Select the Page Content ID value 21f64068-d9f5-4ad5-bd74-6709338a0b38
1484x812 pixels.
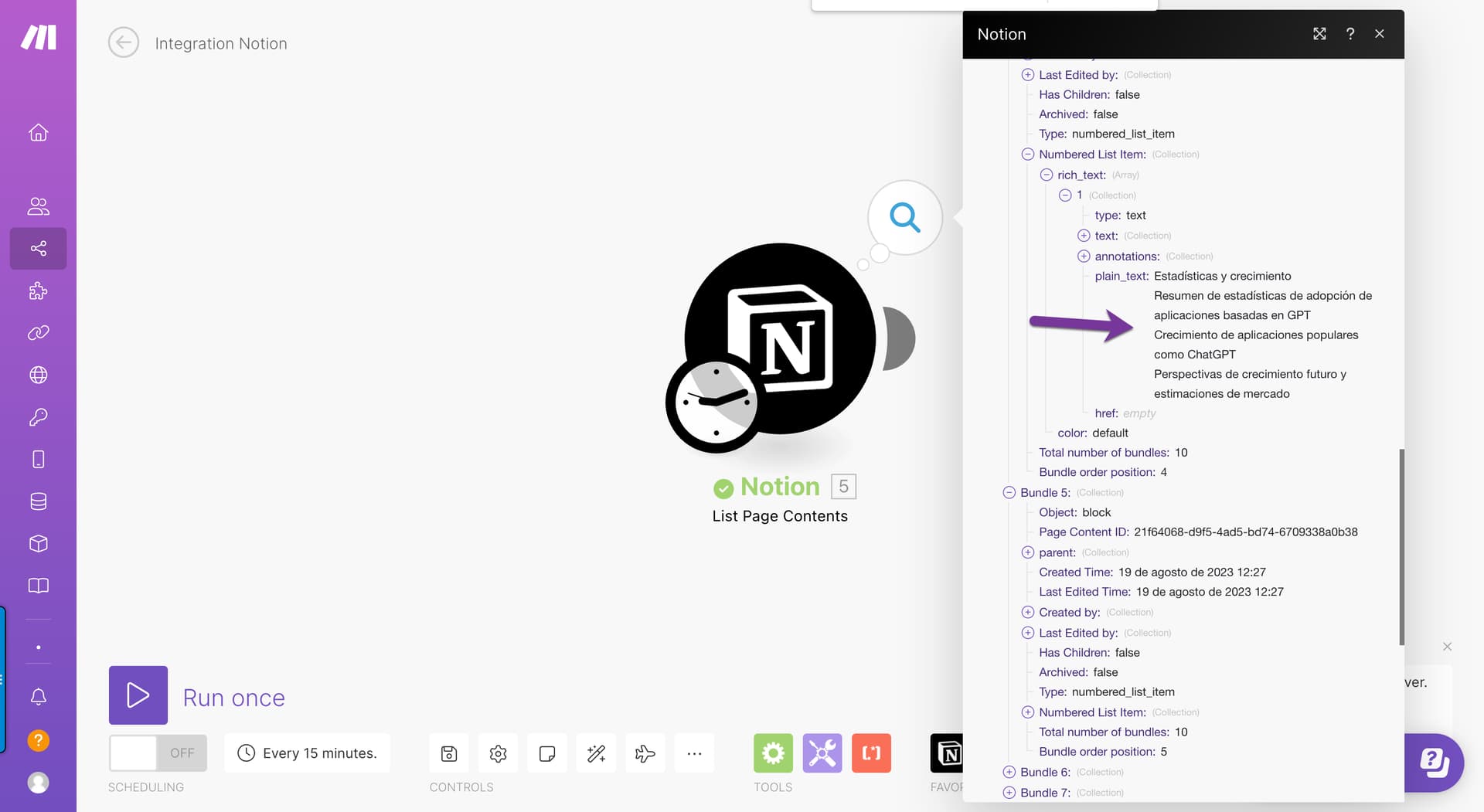coord(1246,532)
